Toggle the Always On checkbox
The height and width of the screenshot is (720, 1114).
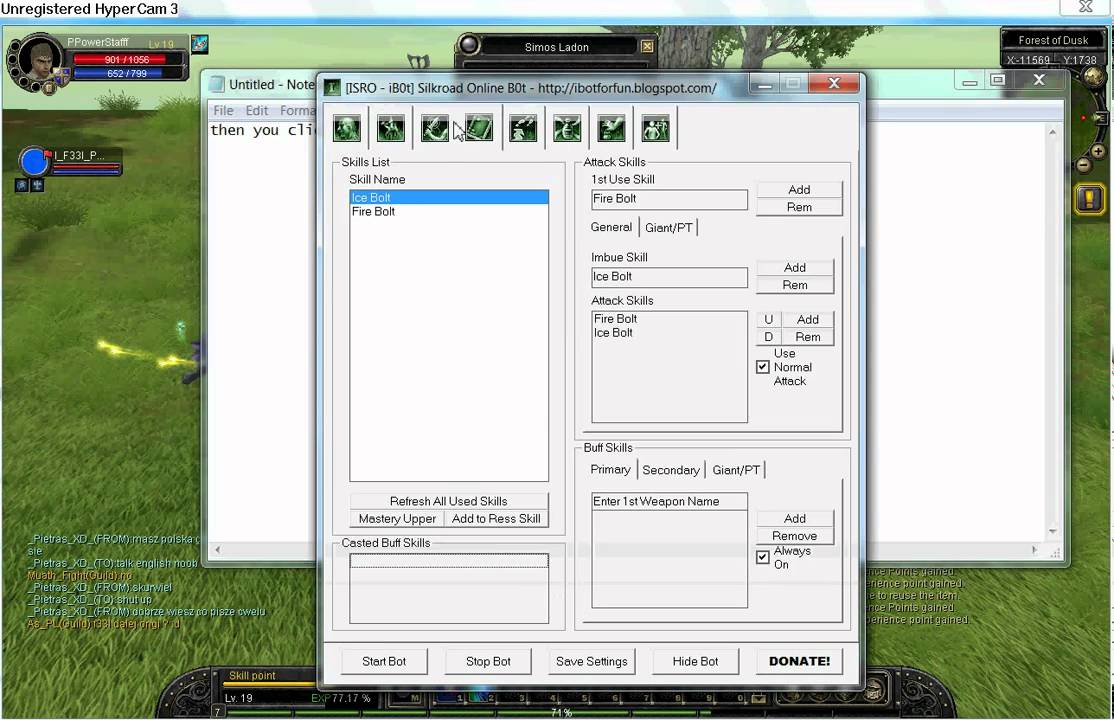coord(762,557)
